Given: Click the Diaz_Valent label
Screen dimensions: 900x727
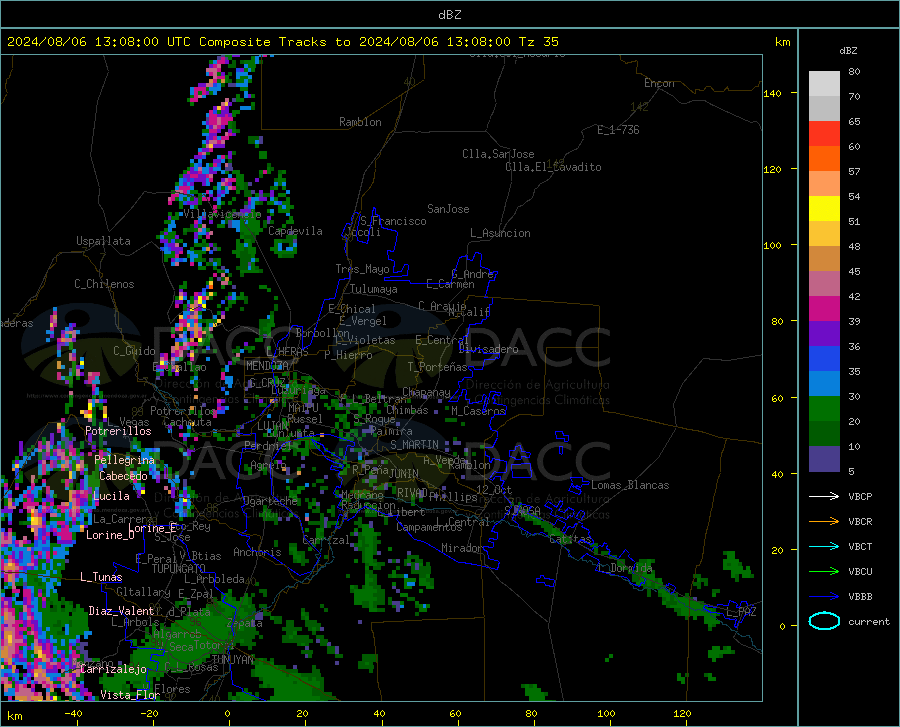Looking at the screenshot, I should pos(121,611).
